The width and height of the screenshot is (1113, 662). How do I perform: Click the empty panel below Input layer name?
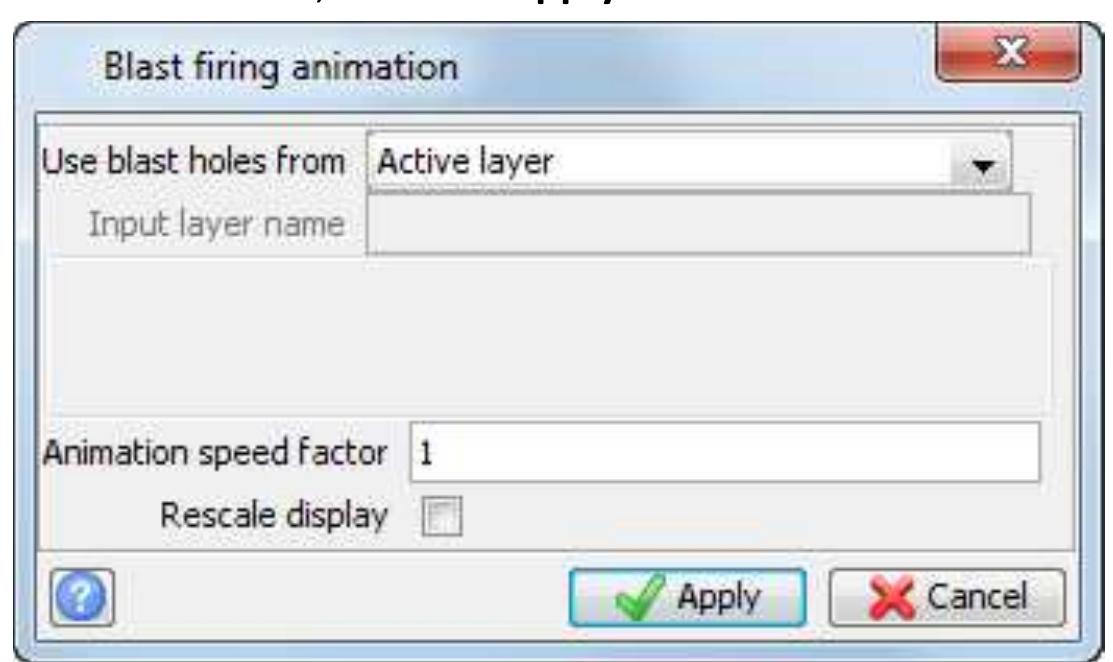(x=550, y=338)
